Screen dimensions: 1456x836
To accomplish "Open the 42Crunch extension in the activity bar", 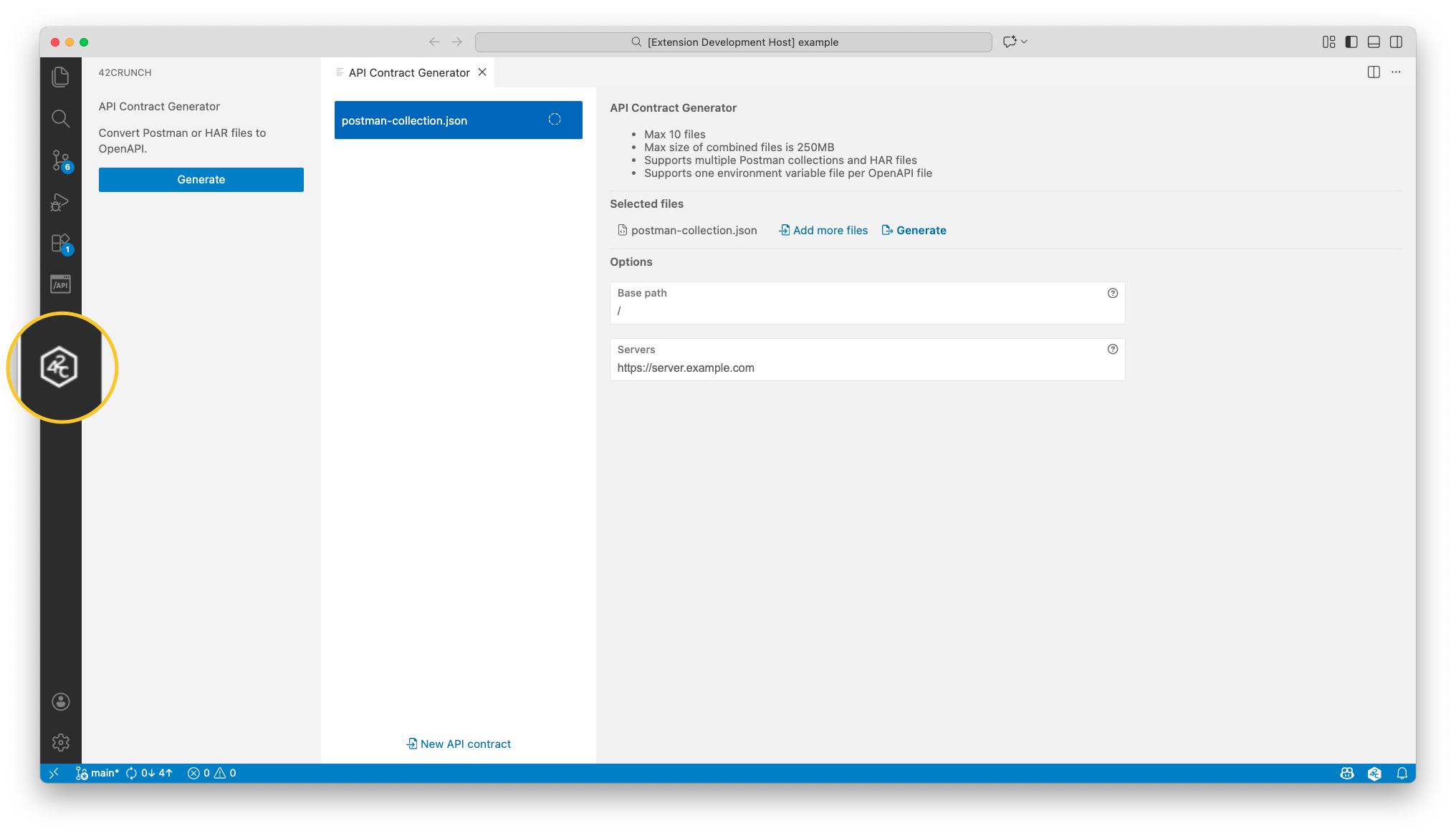I will tap(61, 367).
